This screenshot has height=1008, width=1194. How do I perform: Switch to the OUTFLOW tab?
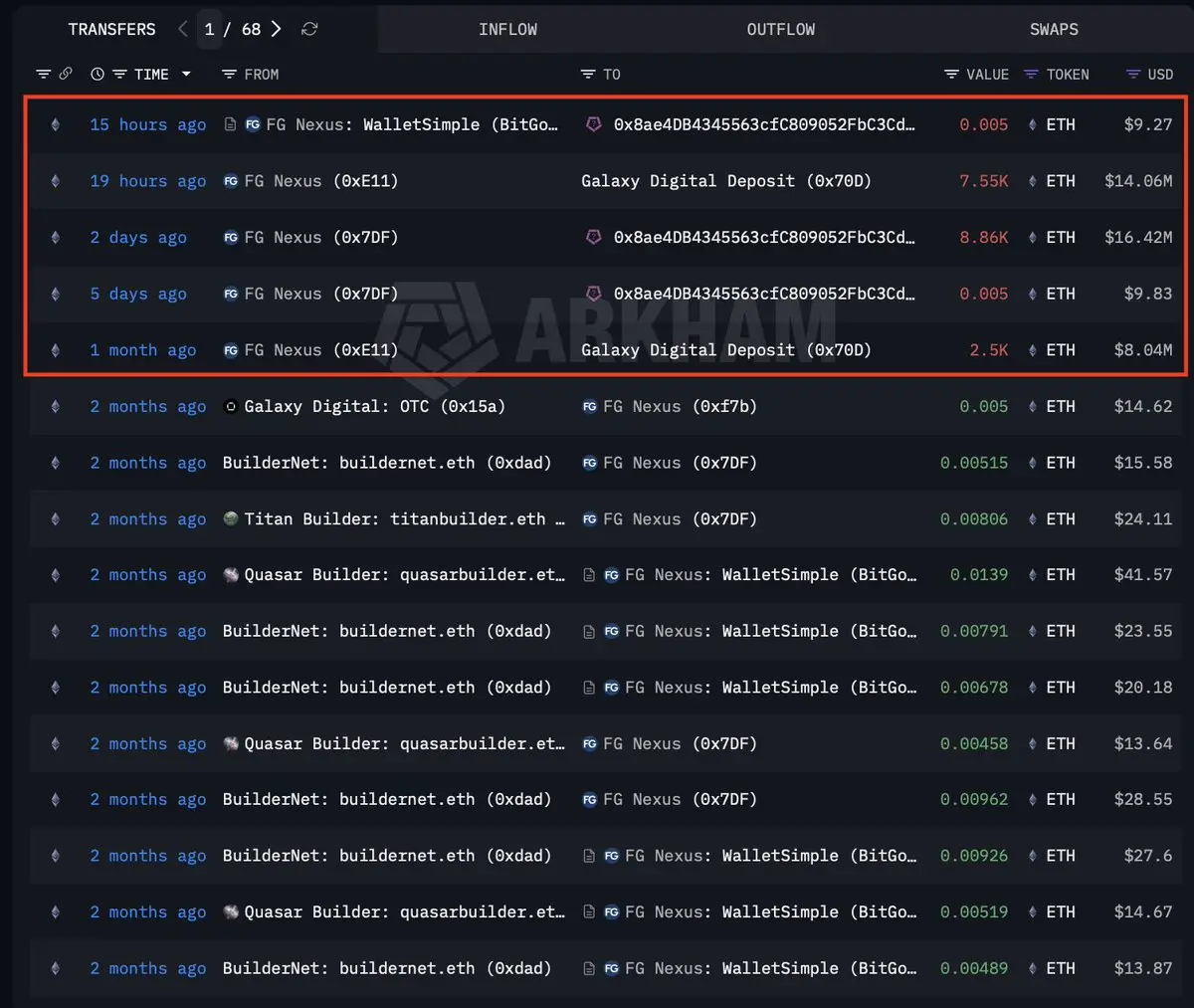(781, 29)
